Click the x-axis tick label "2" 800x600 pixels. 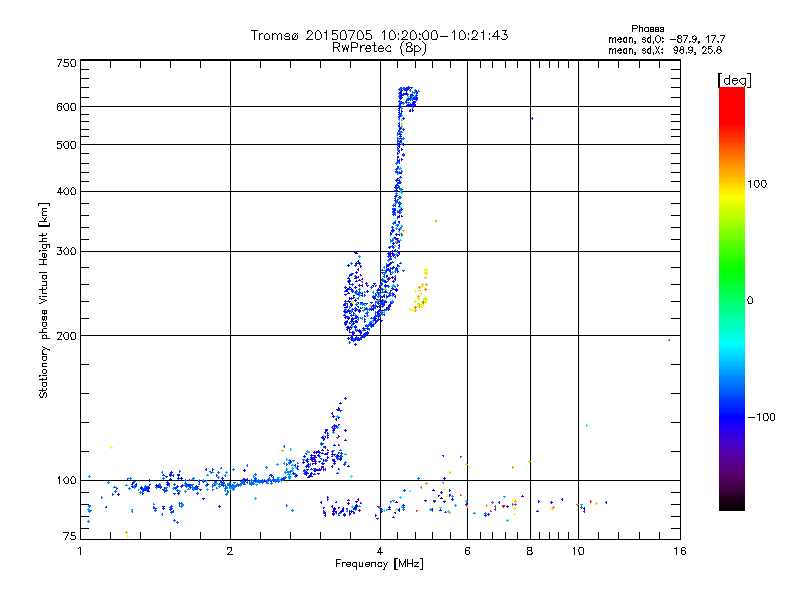click(x=230, y=551)
